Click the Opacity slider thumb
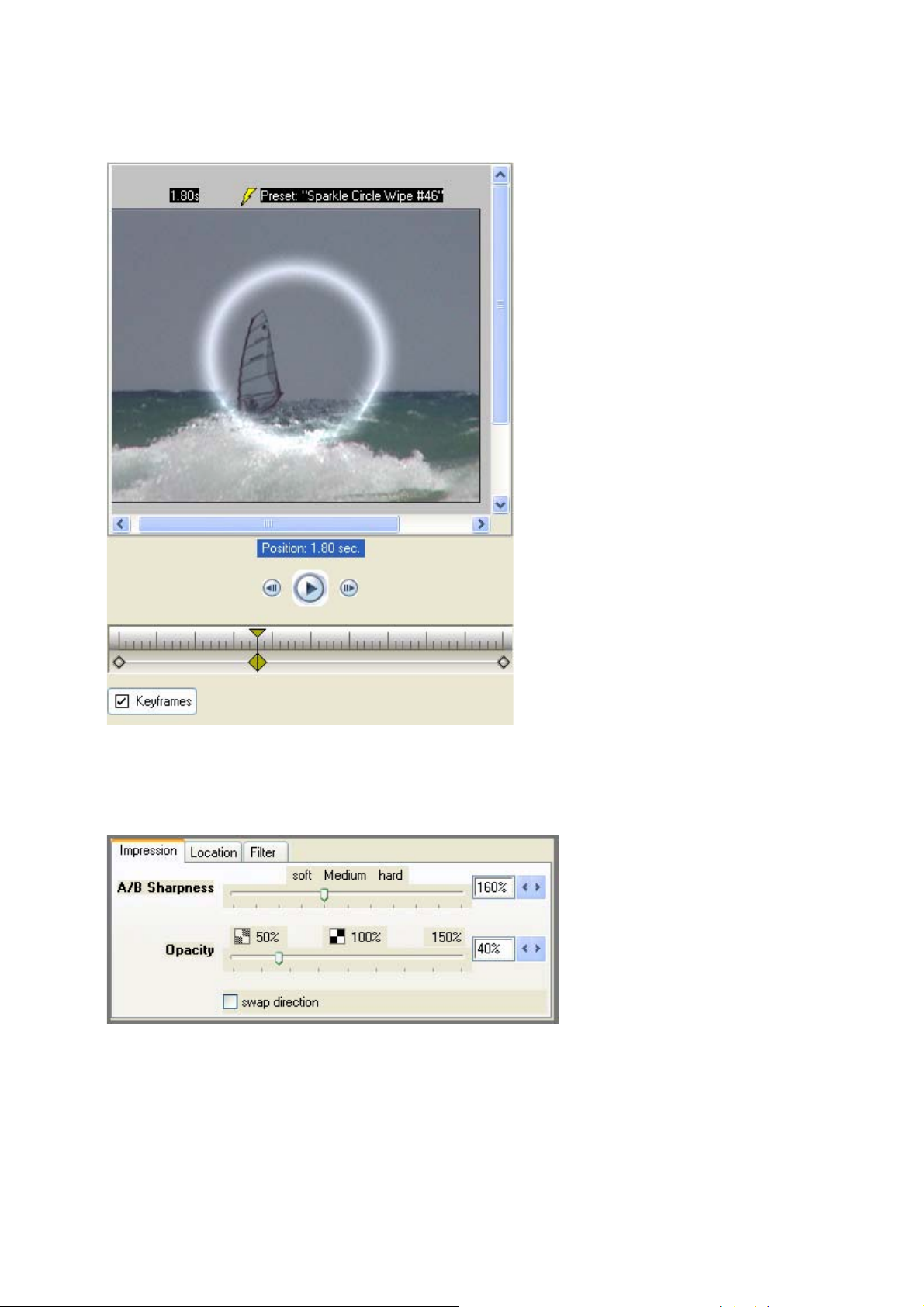The width and height of the screenshot is (924, 1307). (x=279, y=958)
